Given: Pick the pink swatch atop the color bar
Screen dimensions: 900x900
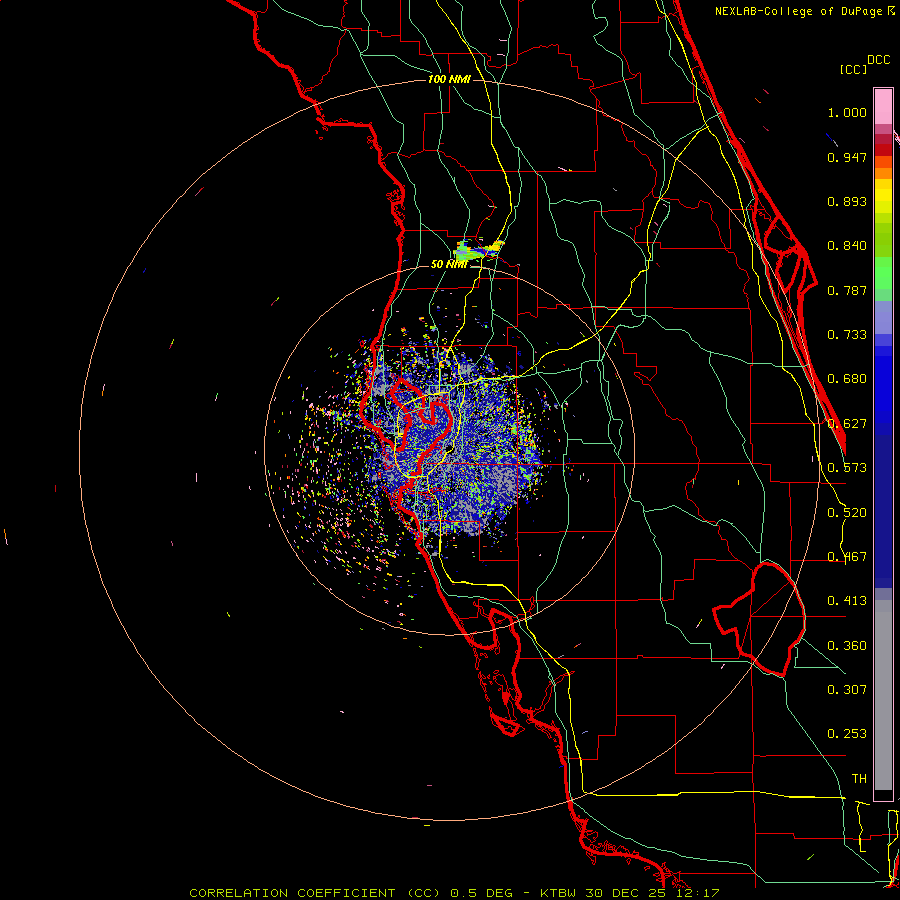Looking at the screenshot, I should tap(883, 106).
